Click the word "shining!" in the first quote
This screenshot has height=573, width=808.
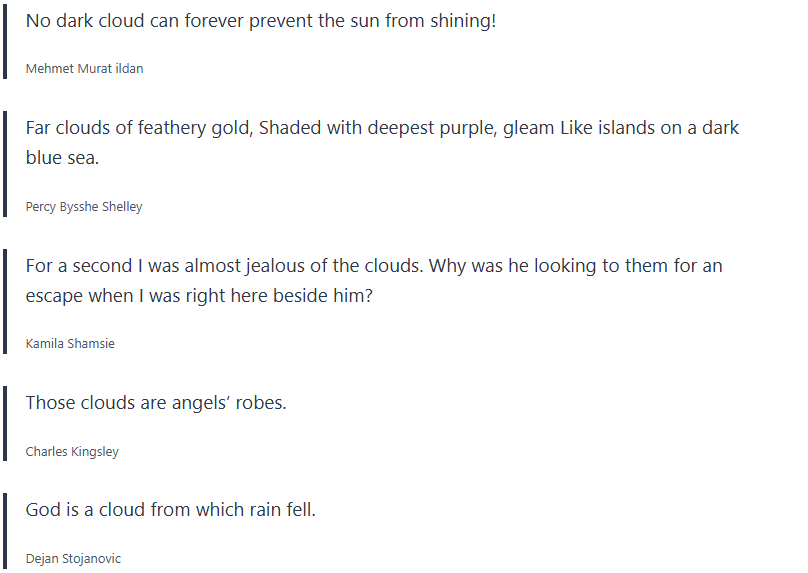pos(461,21)
